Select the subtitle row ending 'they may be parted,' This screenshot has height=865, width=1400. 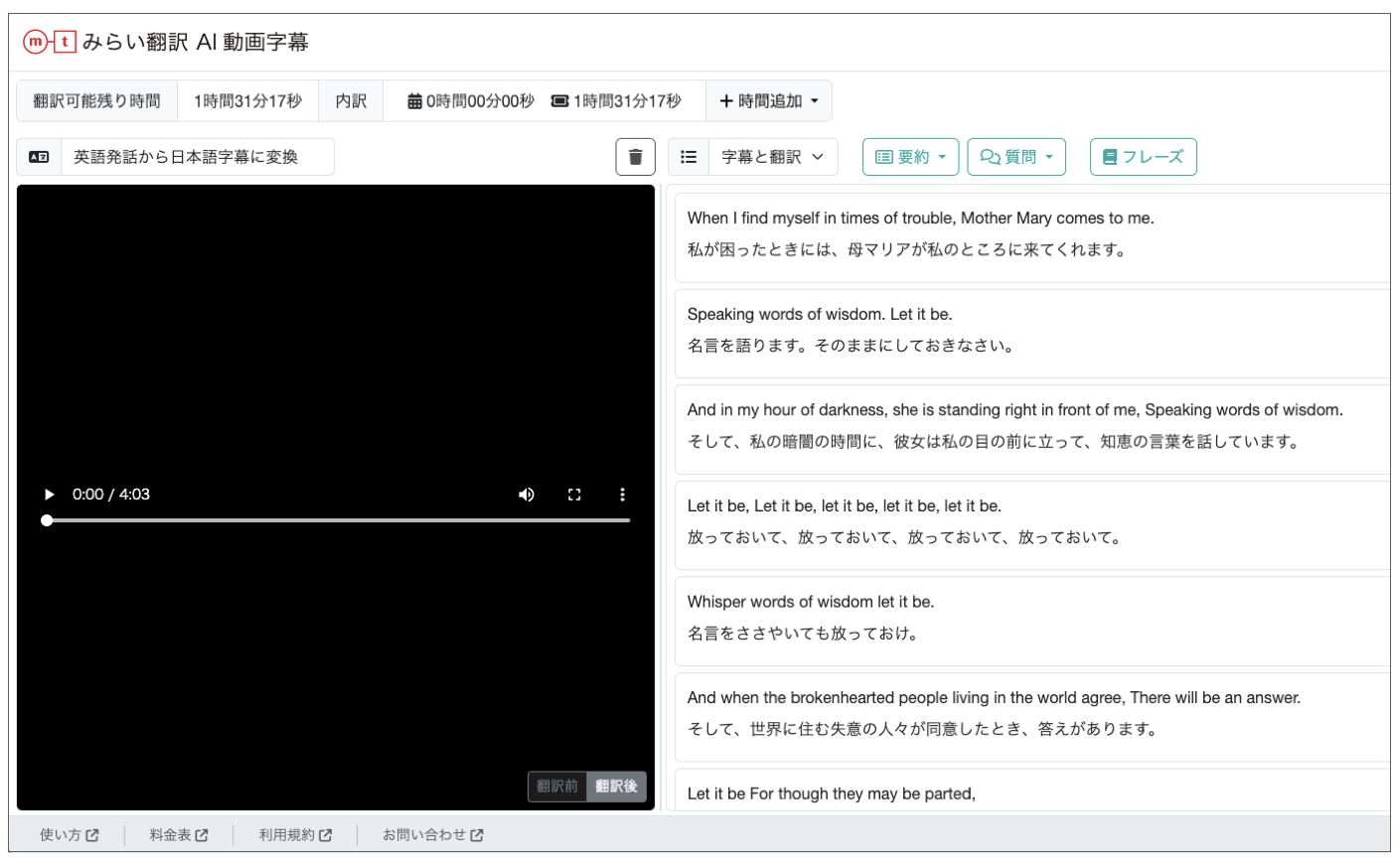pos(1032,791)
